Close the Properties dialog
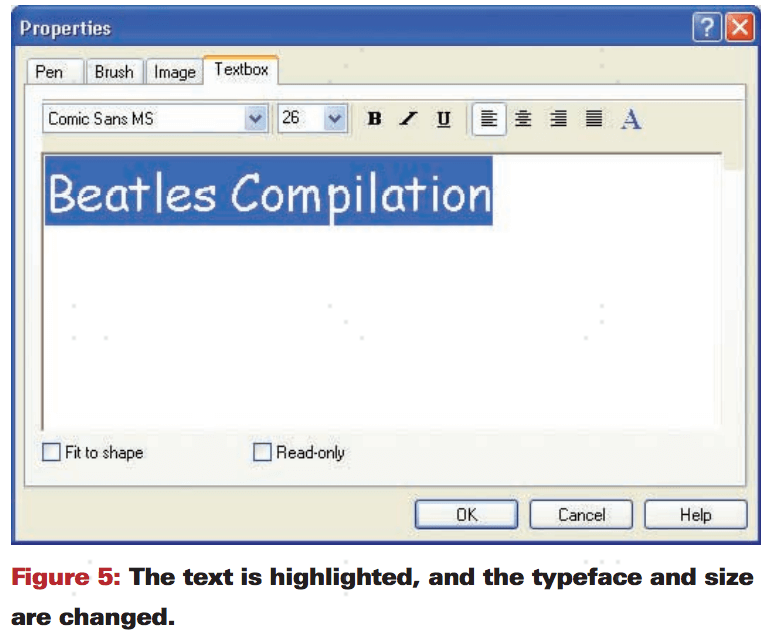This screenshot has width=768, height=632. [x=740, y=28]
